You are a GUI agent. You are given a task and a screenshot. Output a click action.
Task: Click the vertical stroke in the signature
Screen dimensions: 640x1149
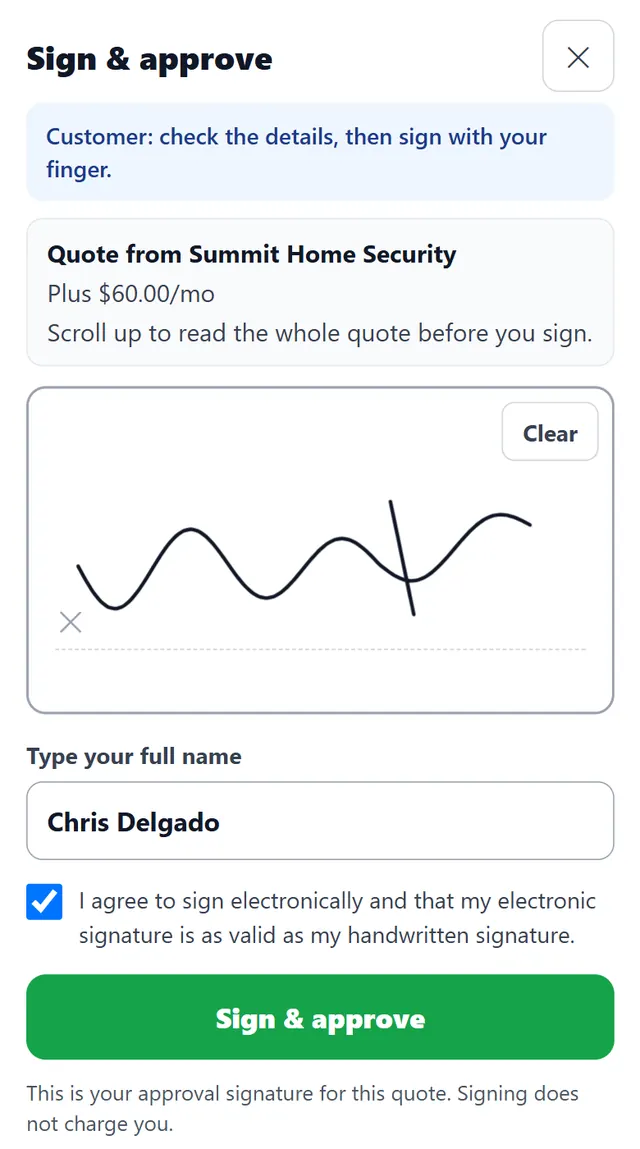pos(402,558)
